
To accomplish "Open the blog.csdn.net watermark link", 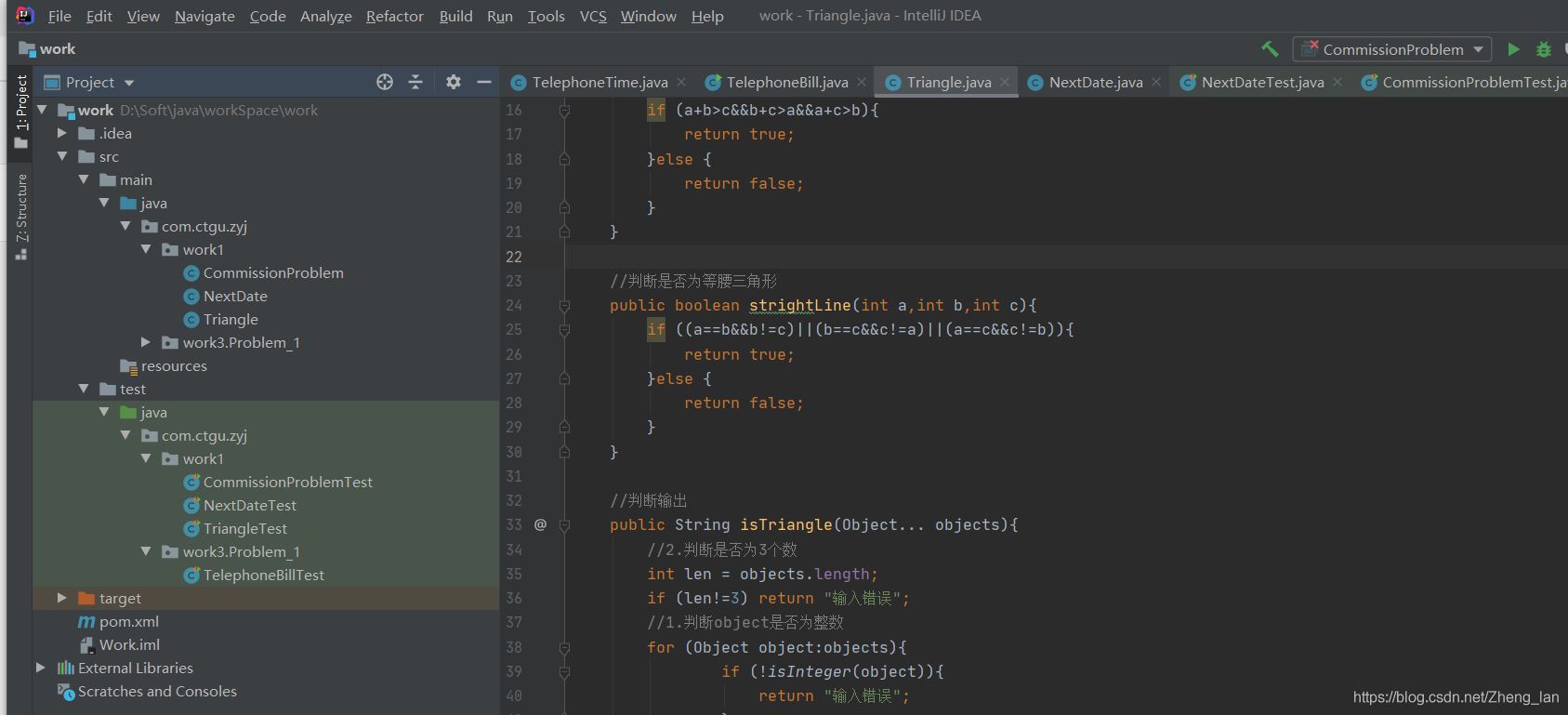I will pos(1456,696).
